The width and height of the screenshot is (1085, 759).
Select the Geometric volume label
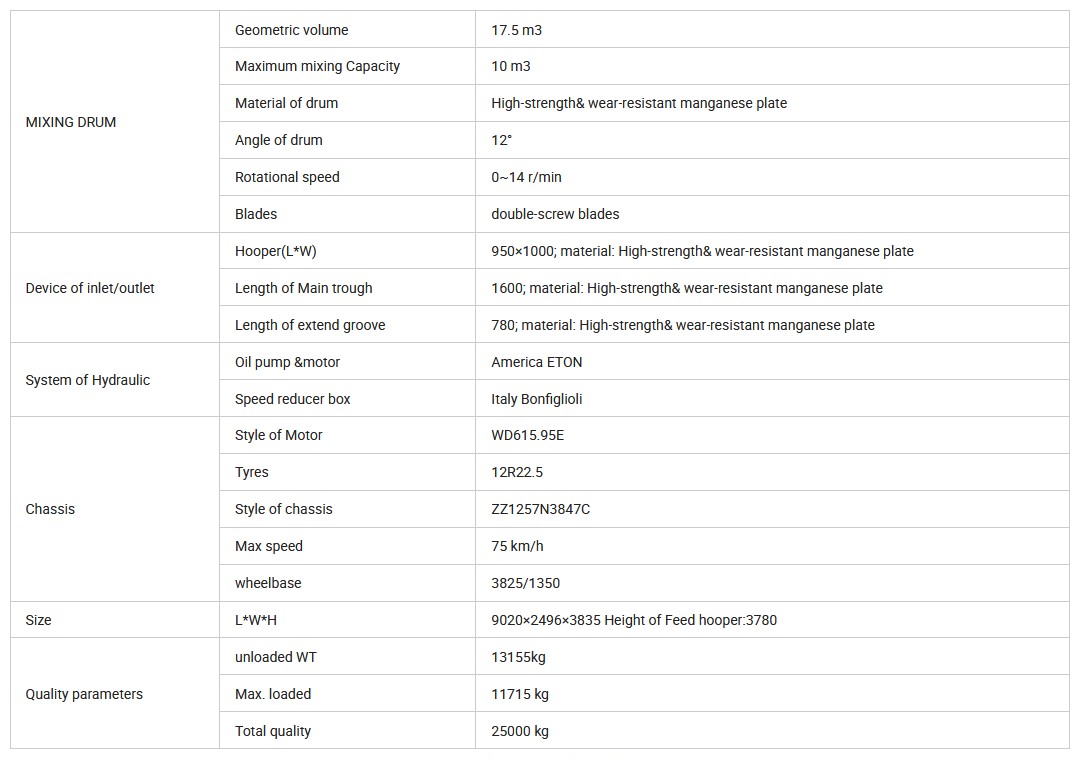coord(292,30)
